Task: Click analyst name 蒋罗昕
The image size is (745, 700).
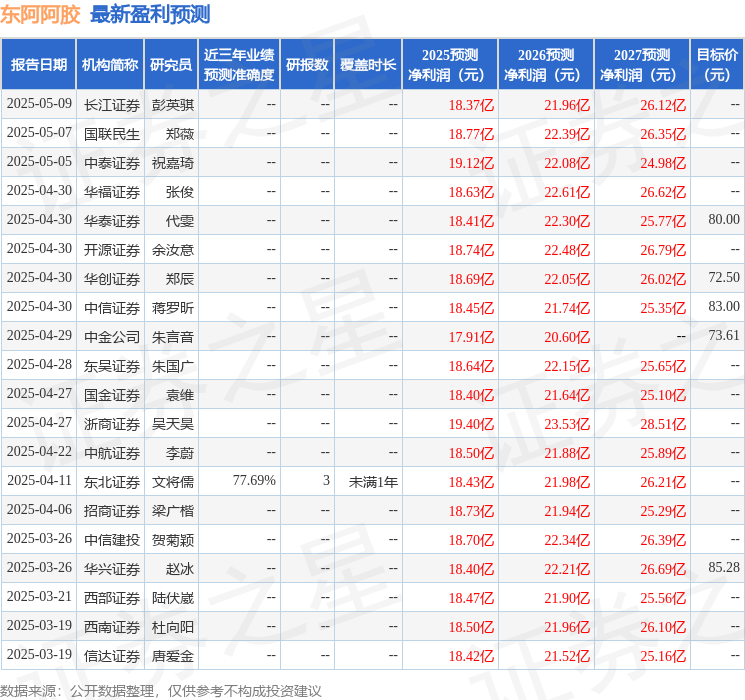Action: click(173, 308)
